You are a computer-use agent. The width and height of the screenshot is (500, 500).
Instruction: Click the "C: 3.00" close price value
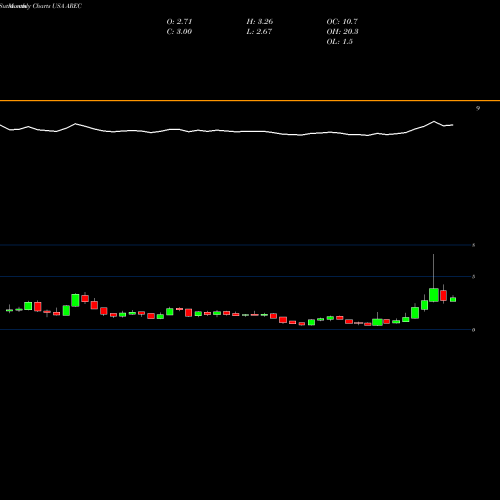pos(179,32)
